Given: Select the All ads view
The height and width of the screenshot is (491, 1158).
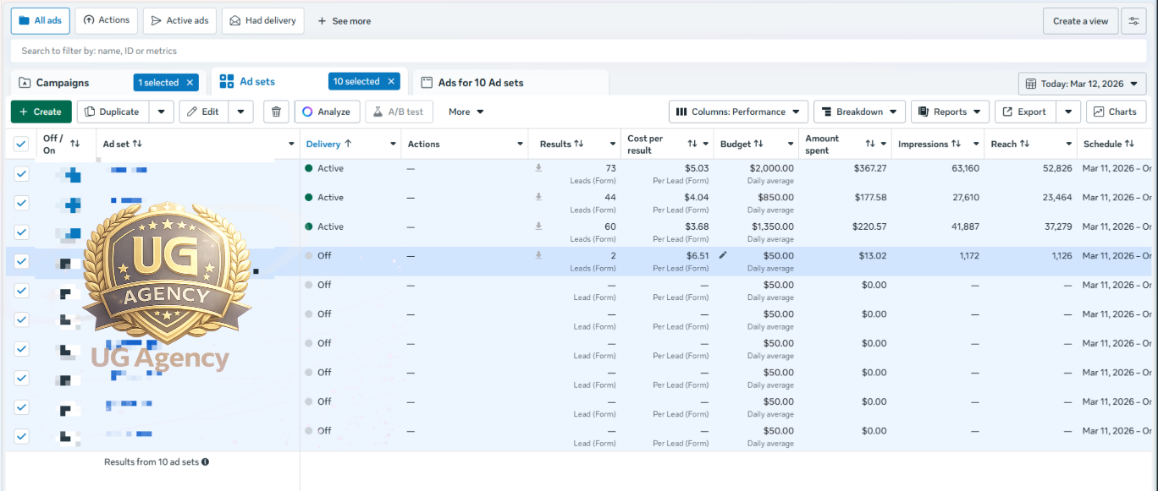Looking at the screenshot, I should 41,21.
